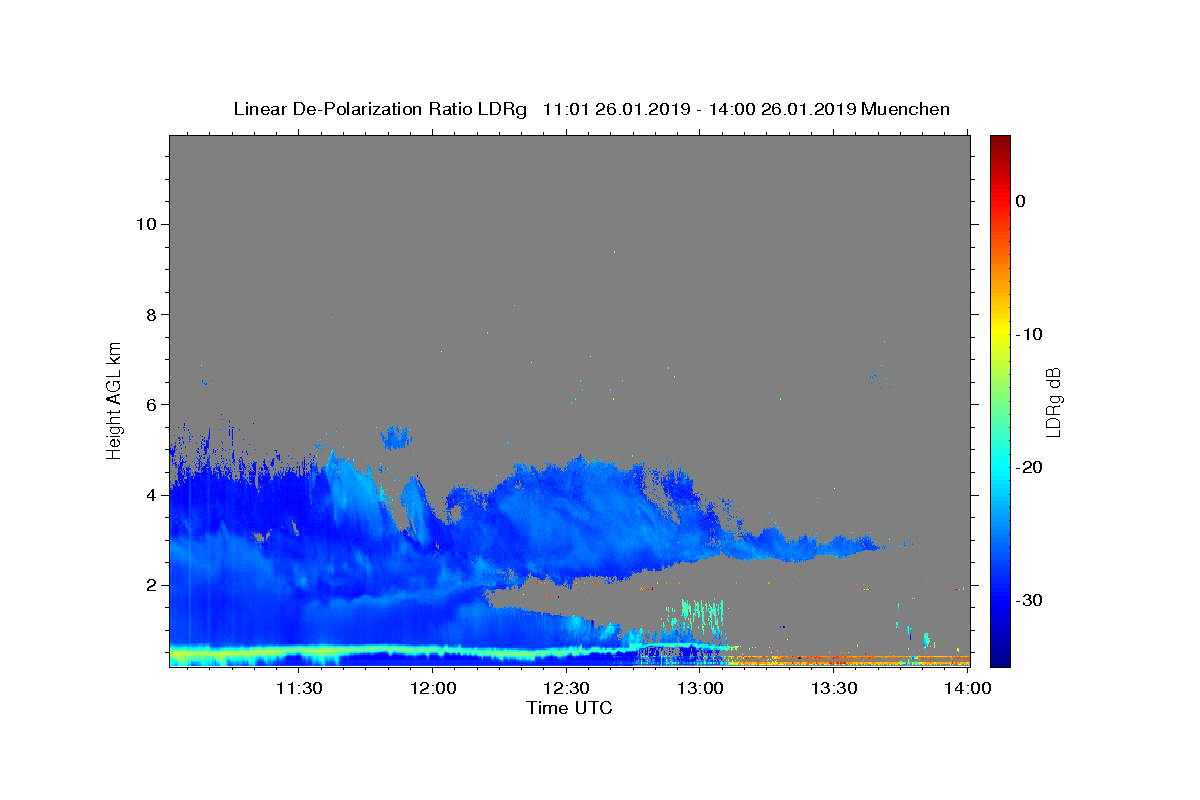Viewport: 1200px width, 800px height.
Task: Click the dark red top of colorbar
Action: pyautogui.click(x=1000, y=143)
